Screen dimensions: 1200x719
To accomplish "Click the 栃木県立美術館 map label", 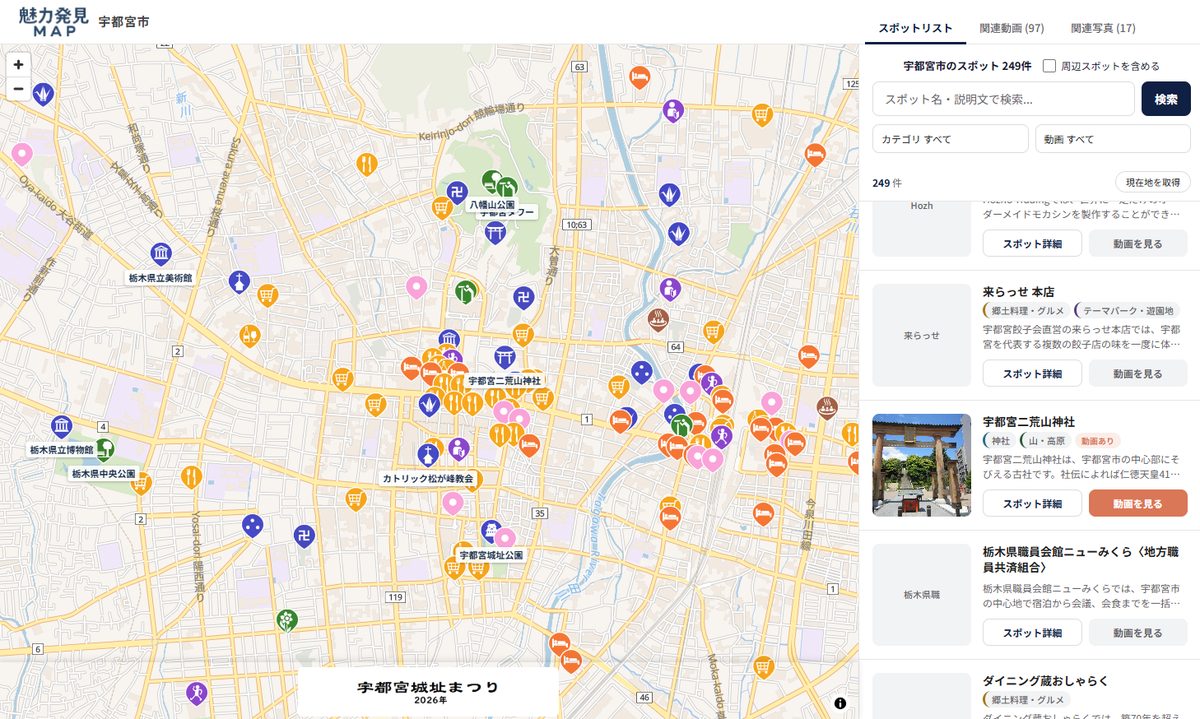I will pos(160,278).
